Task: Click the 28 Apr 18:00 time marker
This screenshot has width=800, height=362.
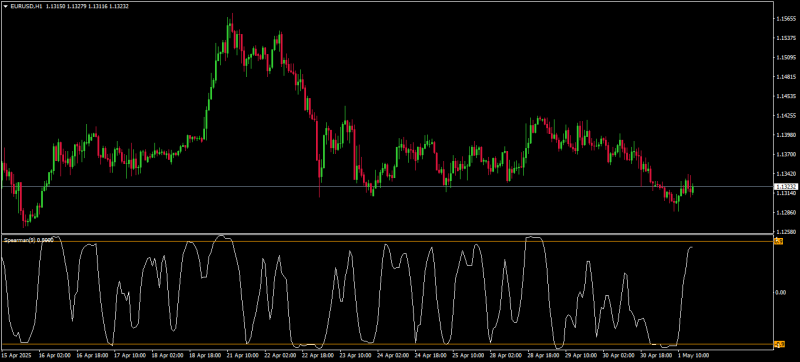Action: click(x=544, y=353)
